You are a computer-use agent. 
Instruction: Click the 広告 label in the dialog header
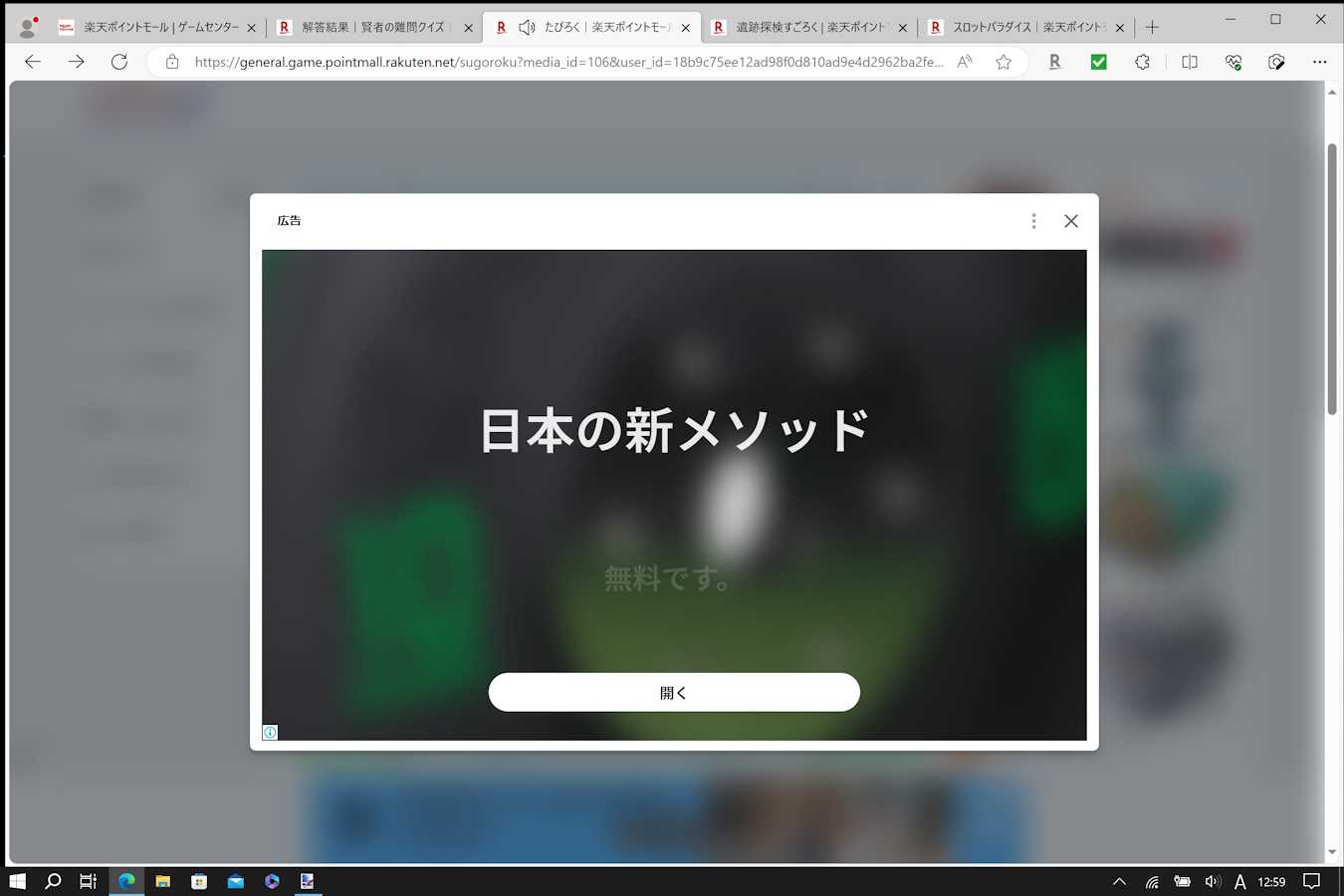click(289, 221)
